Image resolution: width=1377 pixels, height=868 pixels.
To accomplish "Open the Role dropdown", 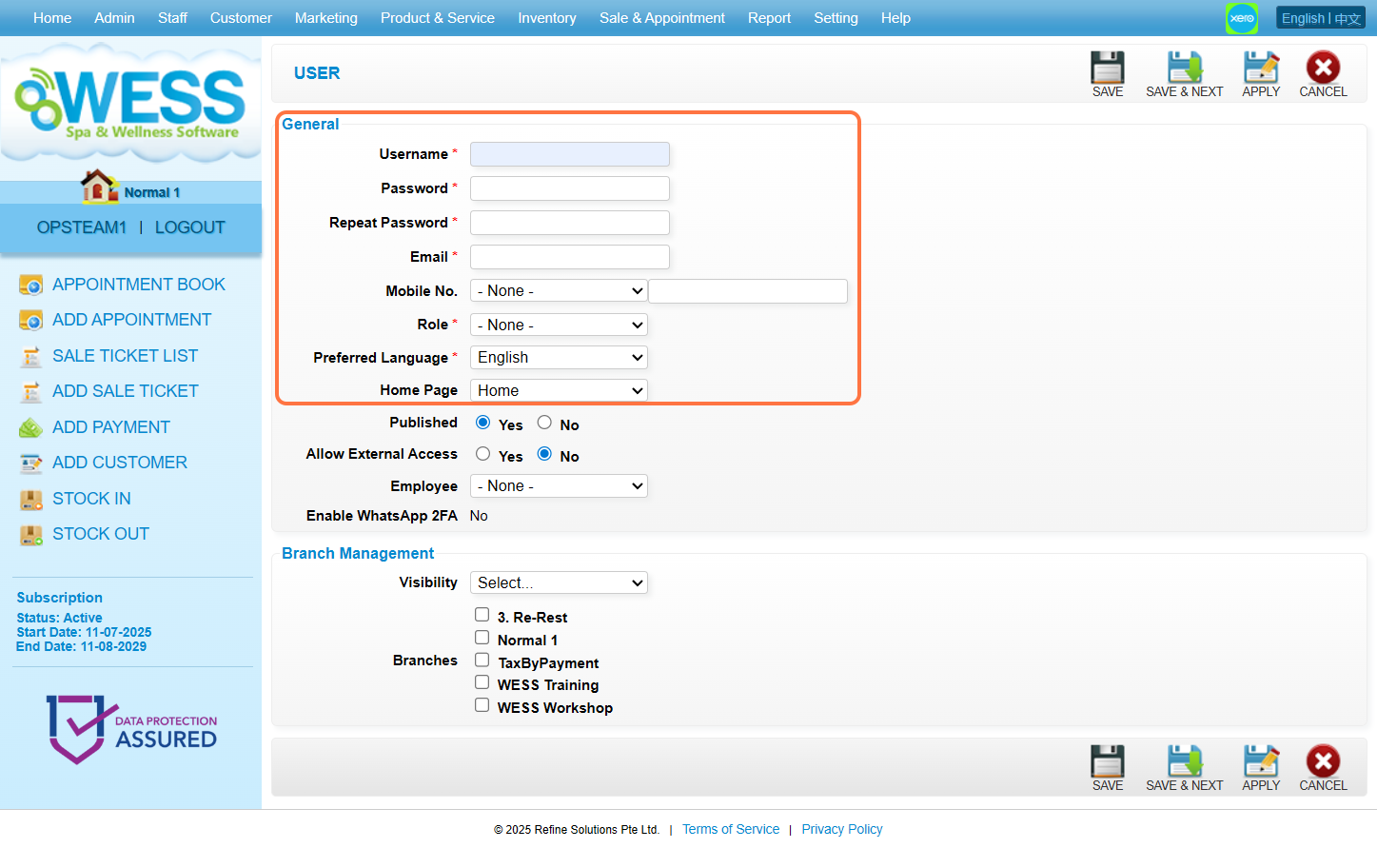I will pyautogui.click(x=559, y=325).
